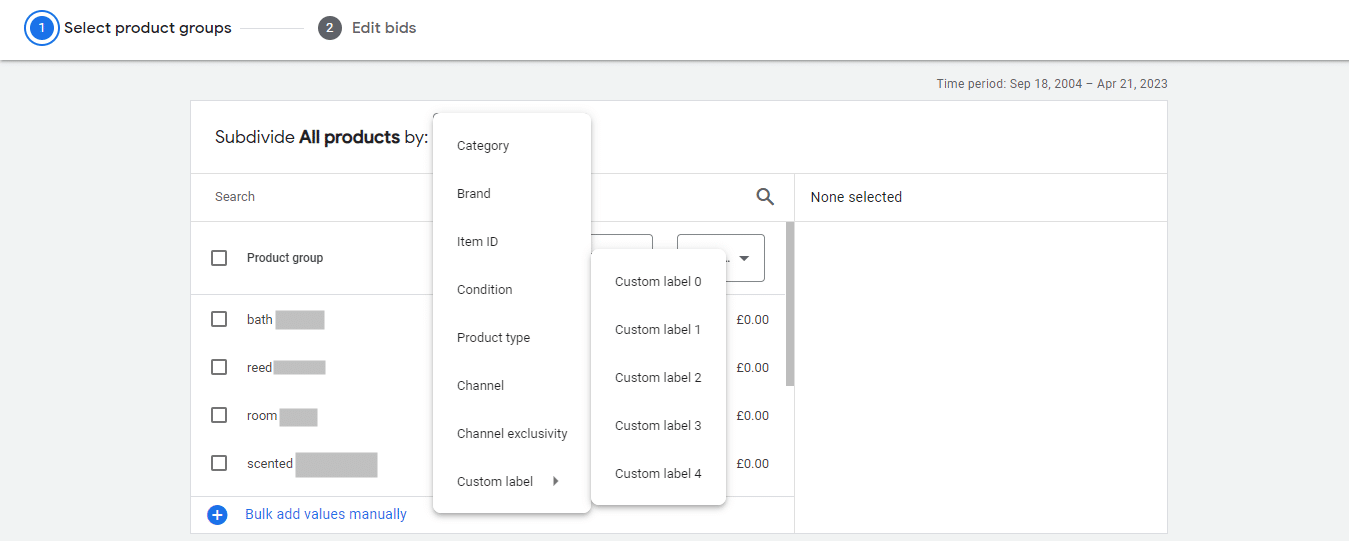Viewport: 1349px width, 541px height.
Task: Click step 1 circle icon
Action: coord(42,28)
